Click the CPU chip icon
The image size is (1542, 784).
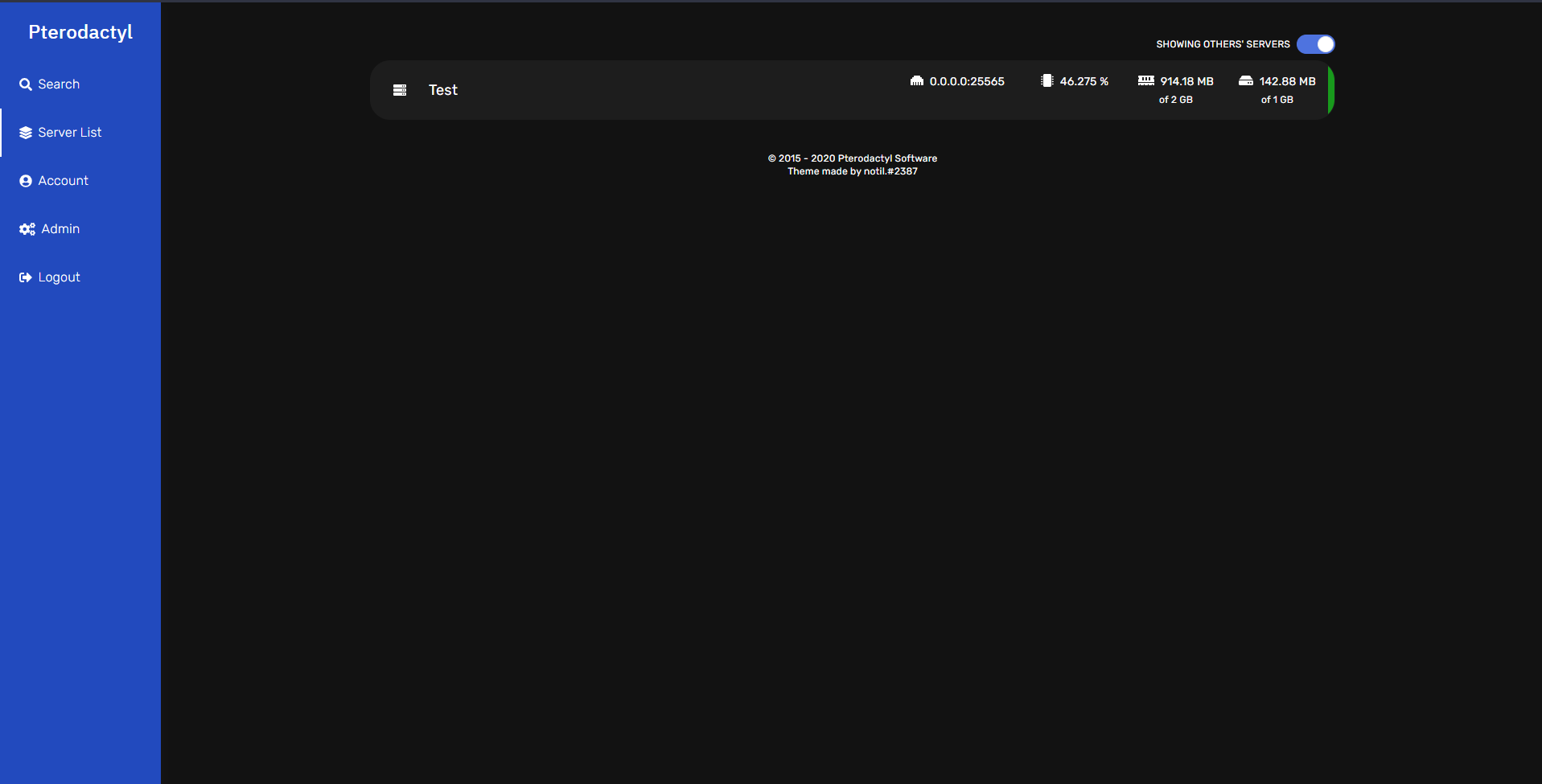[1047, 81]
